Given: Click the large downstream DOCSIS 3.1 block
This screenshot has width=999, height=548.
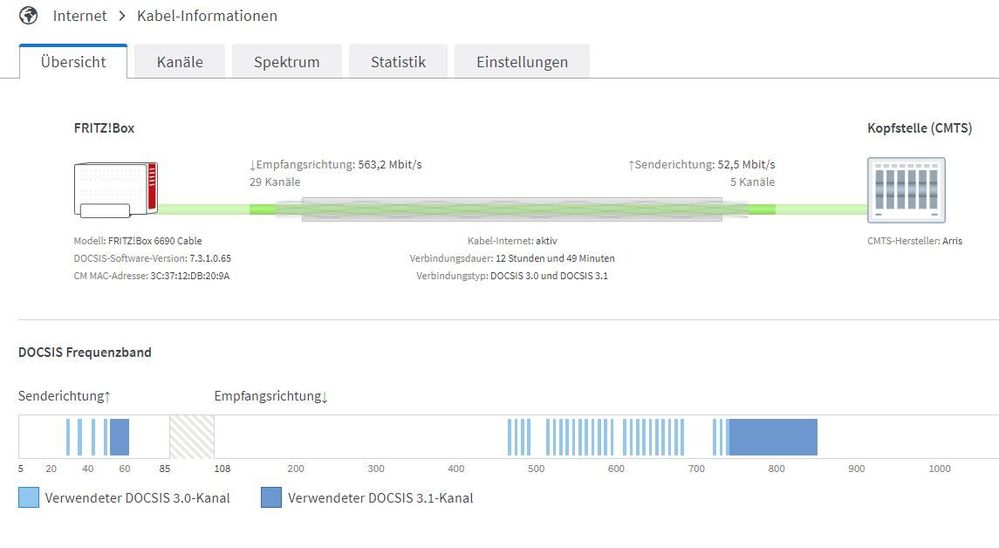Looking at the screenshot, I should click(x=773, y=437).
